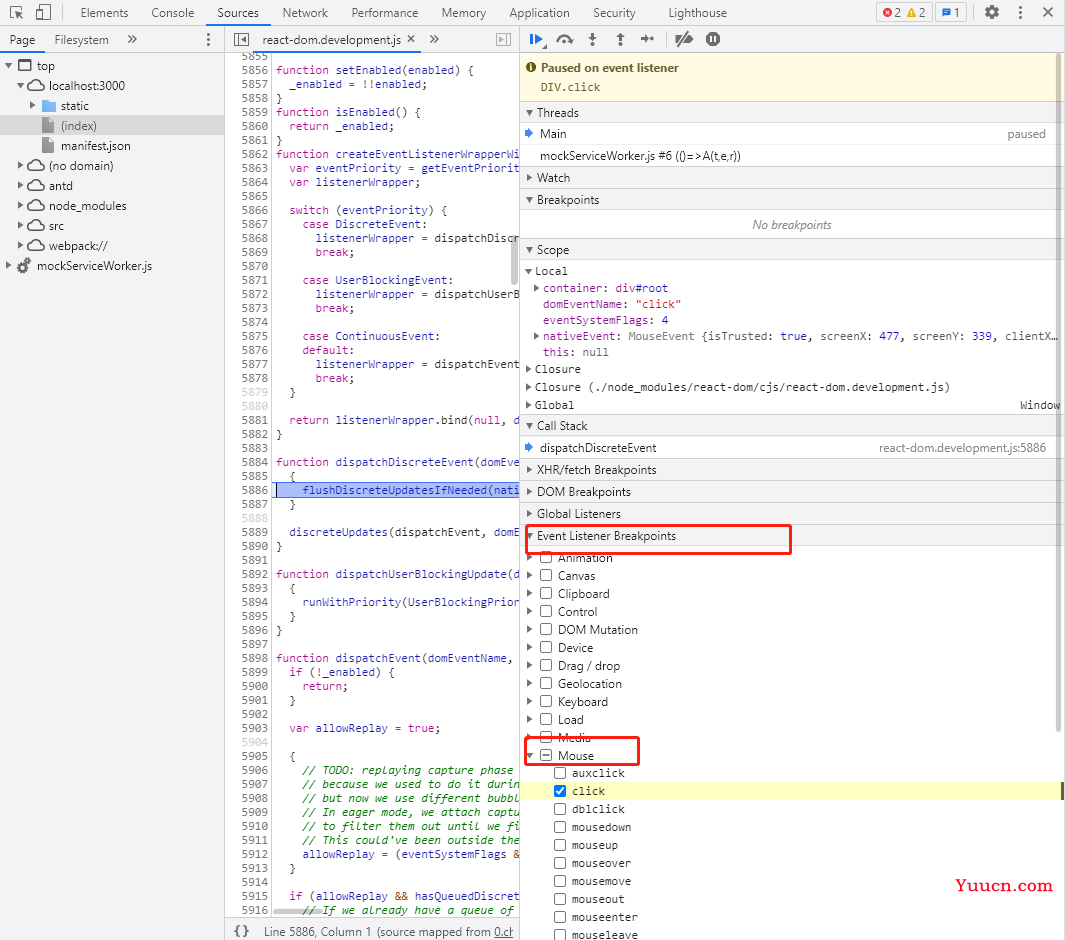Click the yellow warnings counter badge
Screen dimensions: 1065x940
tap(916, 12)
